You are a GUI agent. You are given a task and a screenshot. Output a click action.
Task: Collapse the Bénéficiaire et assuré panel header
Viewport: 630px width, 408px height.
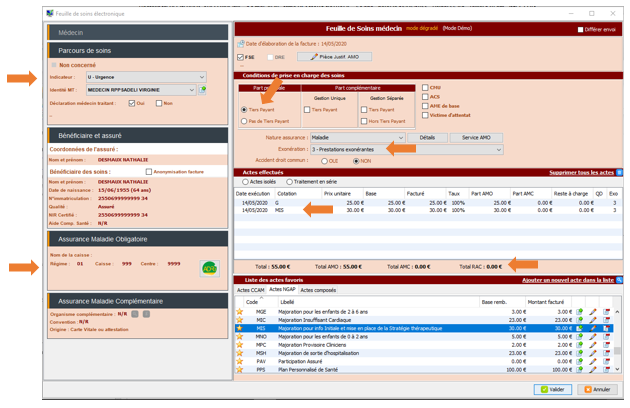(138, 135)
